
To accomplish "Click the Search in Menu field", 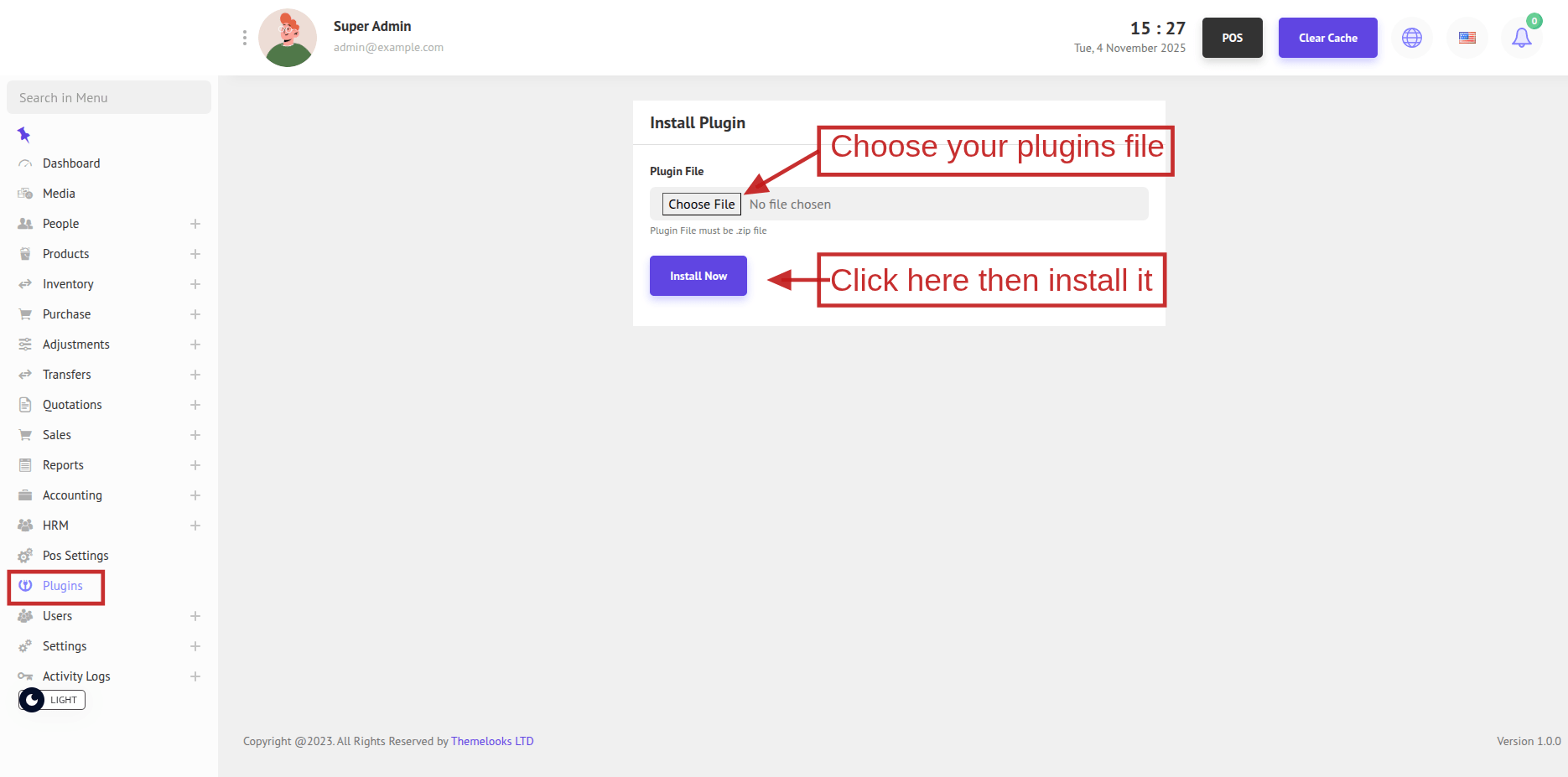I will 109,98.
